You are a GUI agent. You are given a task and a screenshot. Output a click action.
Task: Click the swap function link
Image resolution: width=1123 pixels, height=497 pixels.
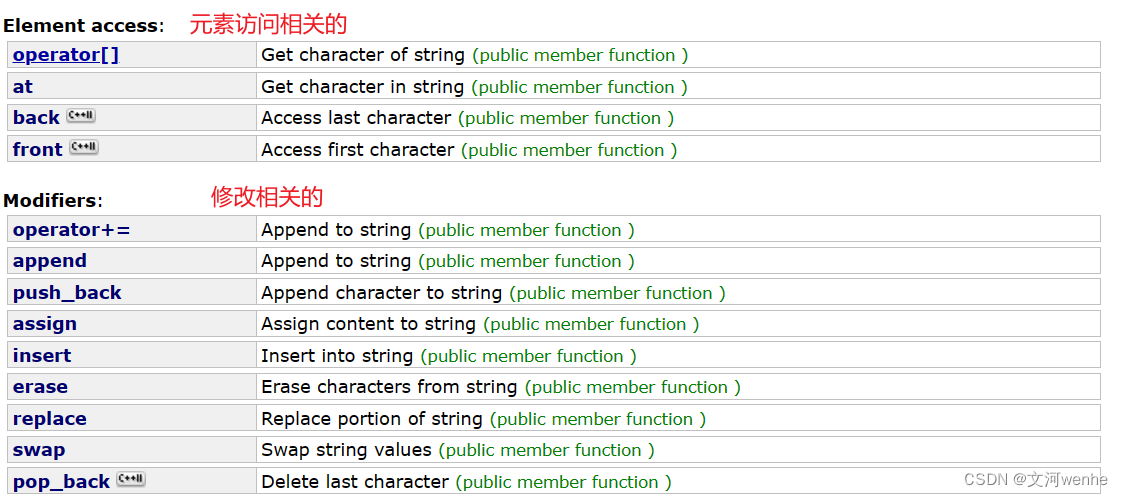(39, 450)
